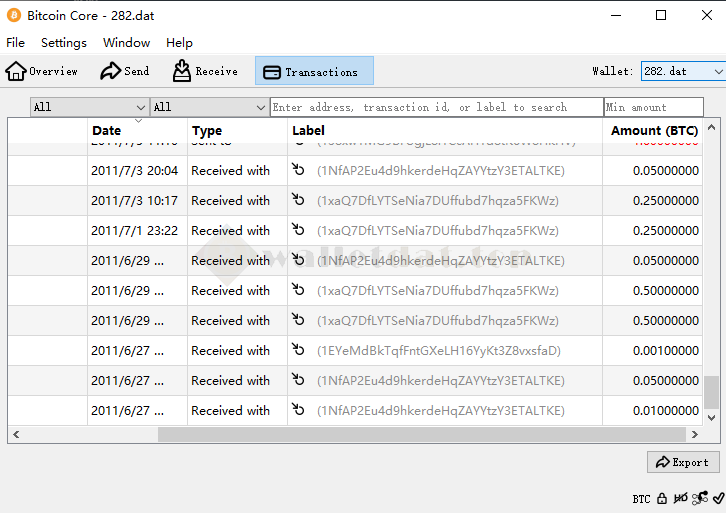
Task: Click the BTC unit selector in status bar
Action: [641, 498]
